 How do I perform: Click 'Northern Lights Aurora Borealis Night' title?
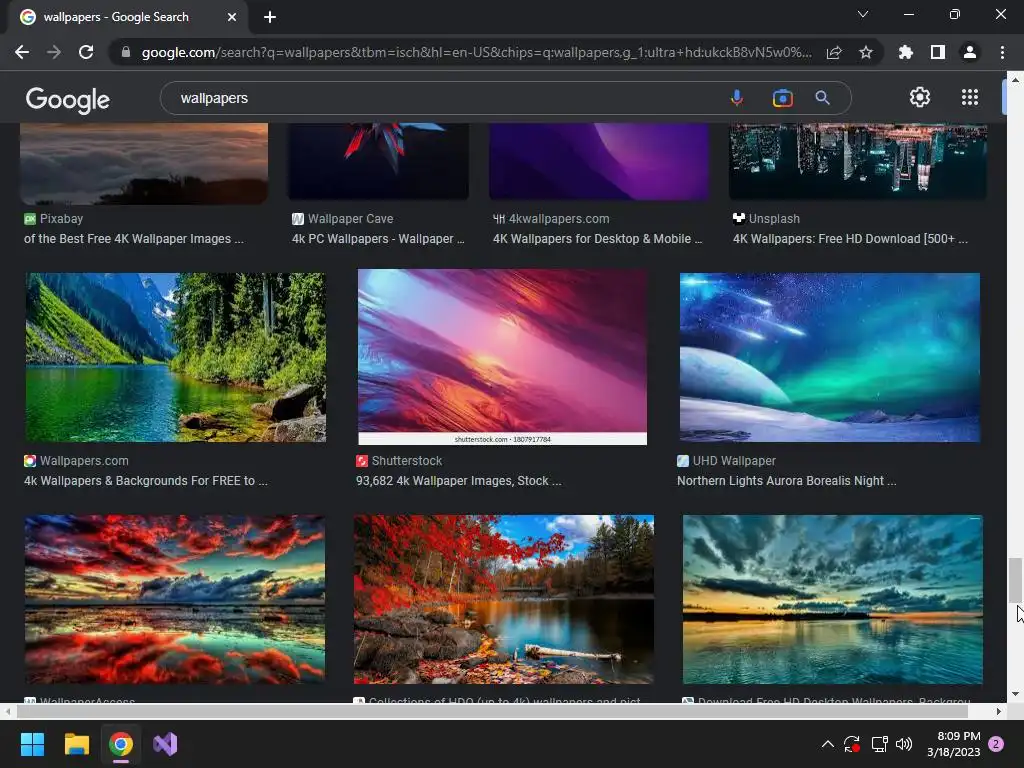tap(787, 481)
